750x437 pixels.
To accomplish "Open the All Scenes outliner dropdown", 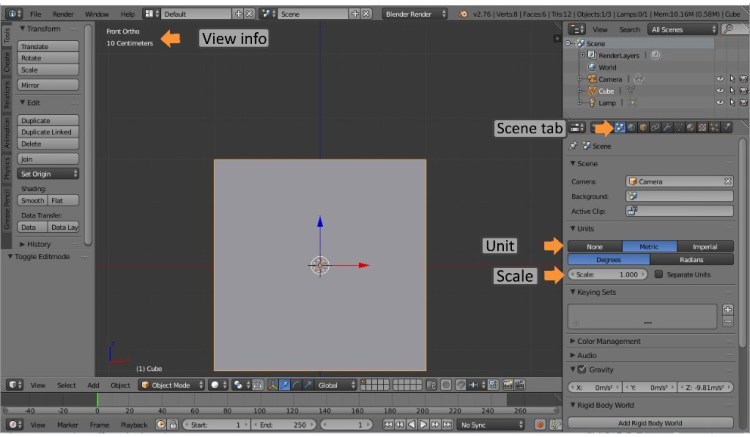I will (683, 29).
